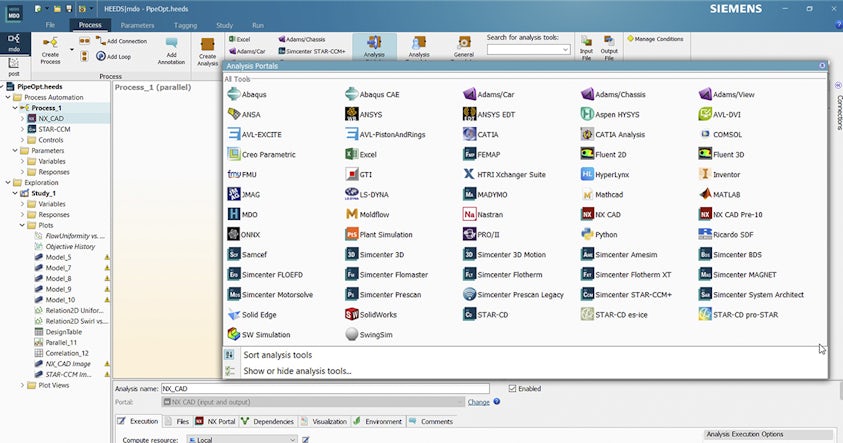Choose the Excel portal in the list
Image resolution: width=843 pixels, height=443 pixels.
coord(361,154)
